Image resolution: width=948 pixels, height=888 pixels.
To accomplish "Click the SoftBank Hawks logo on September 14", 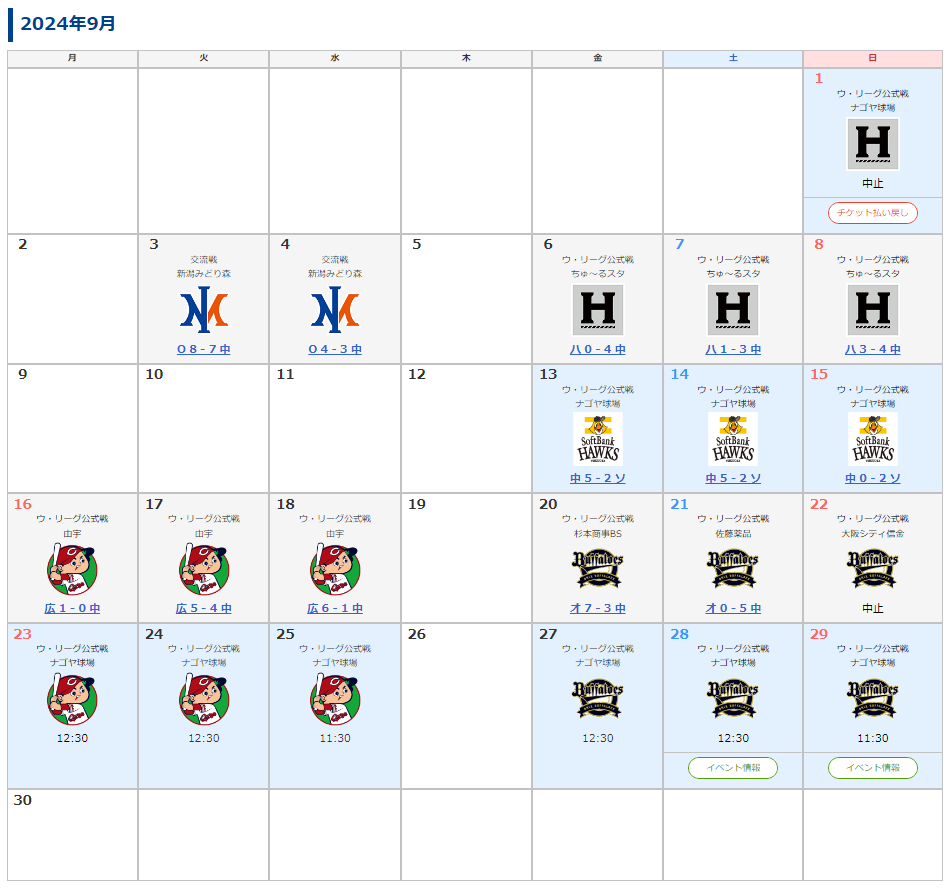I will [733, 439].
